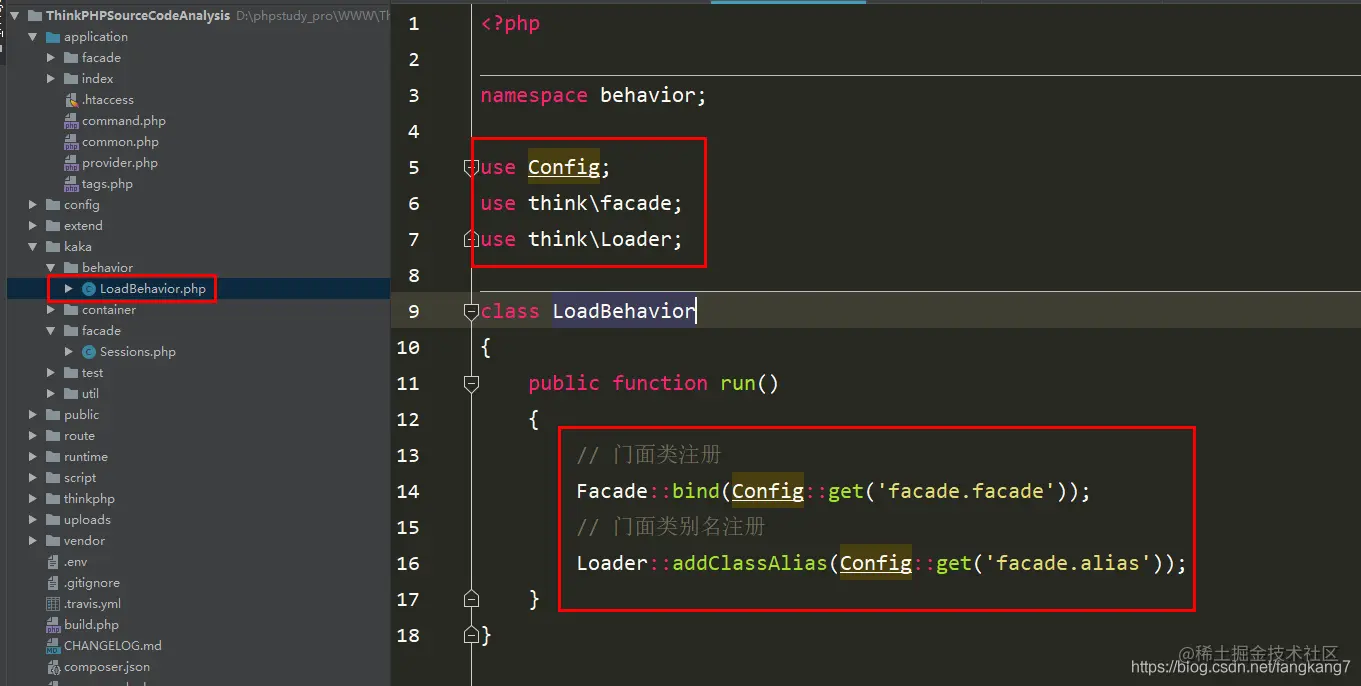
Task: Toggle fold end marker on line 7
Action: tap(472, 239)
